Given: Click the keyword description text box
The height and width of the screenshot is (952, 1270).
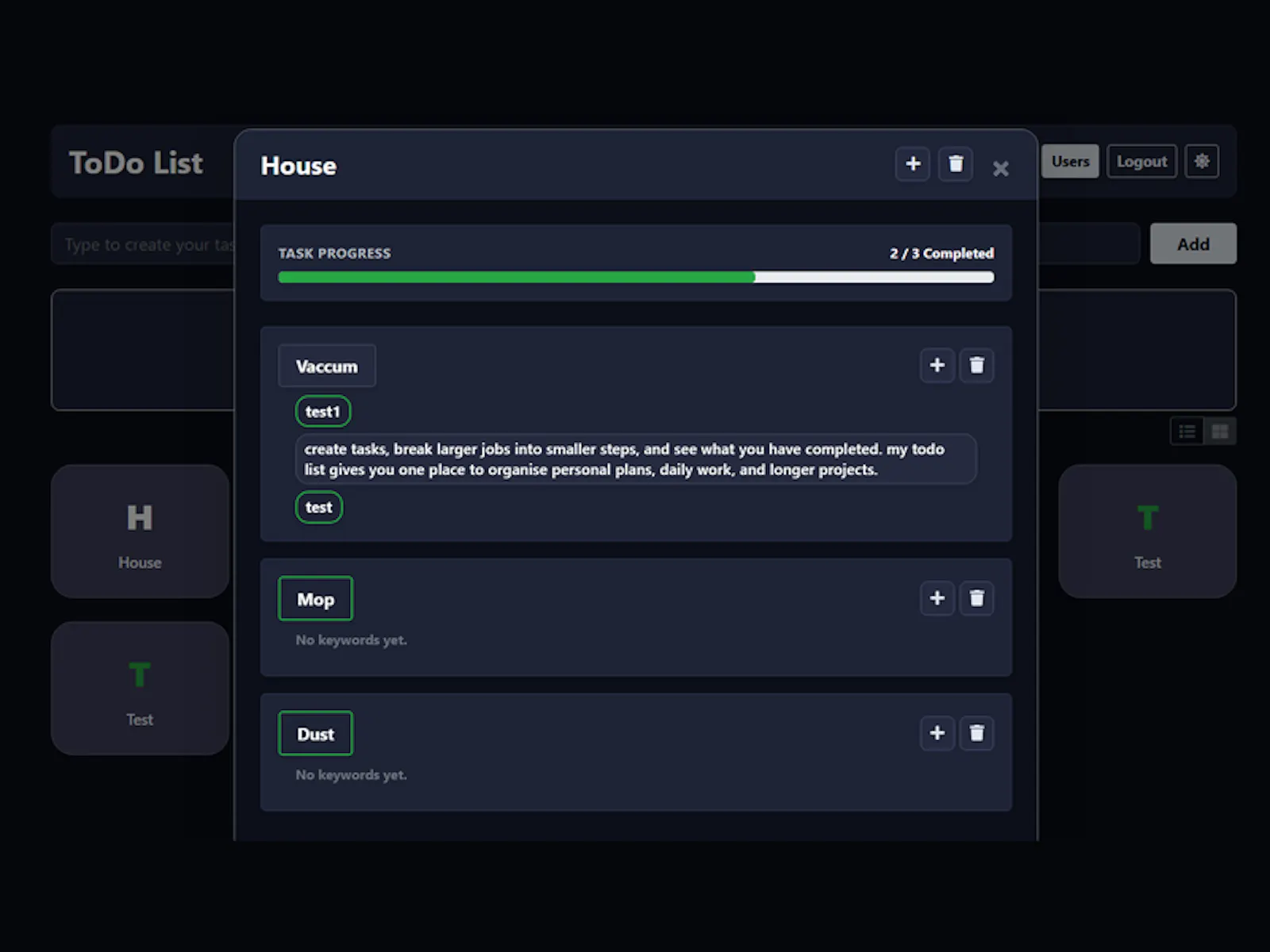Looking at the screenshot, I should 636,459.
